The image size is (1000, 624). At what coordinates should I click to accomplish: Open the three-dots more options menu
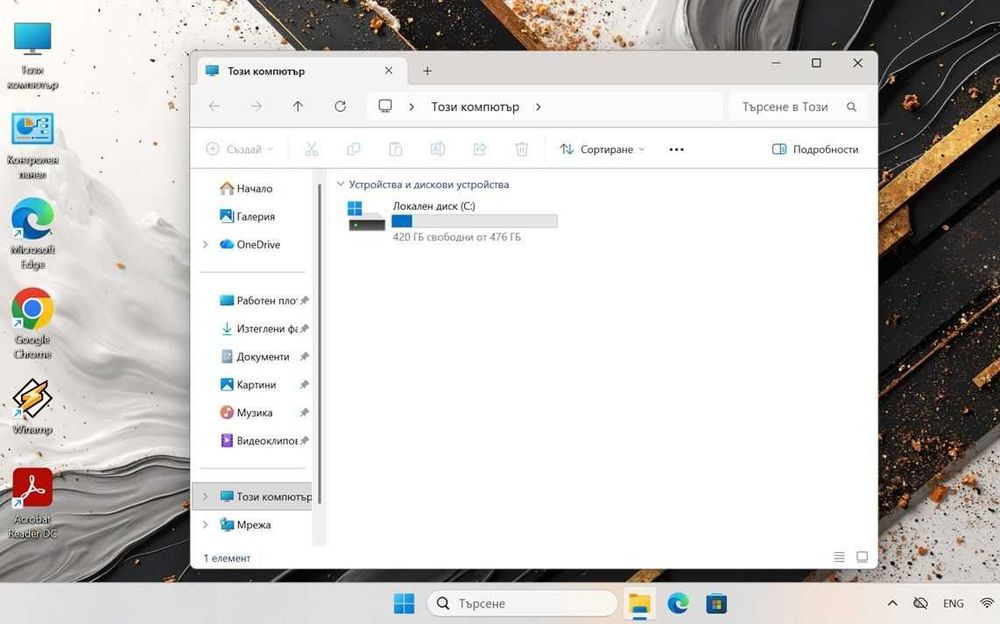click(677, 149)
